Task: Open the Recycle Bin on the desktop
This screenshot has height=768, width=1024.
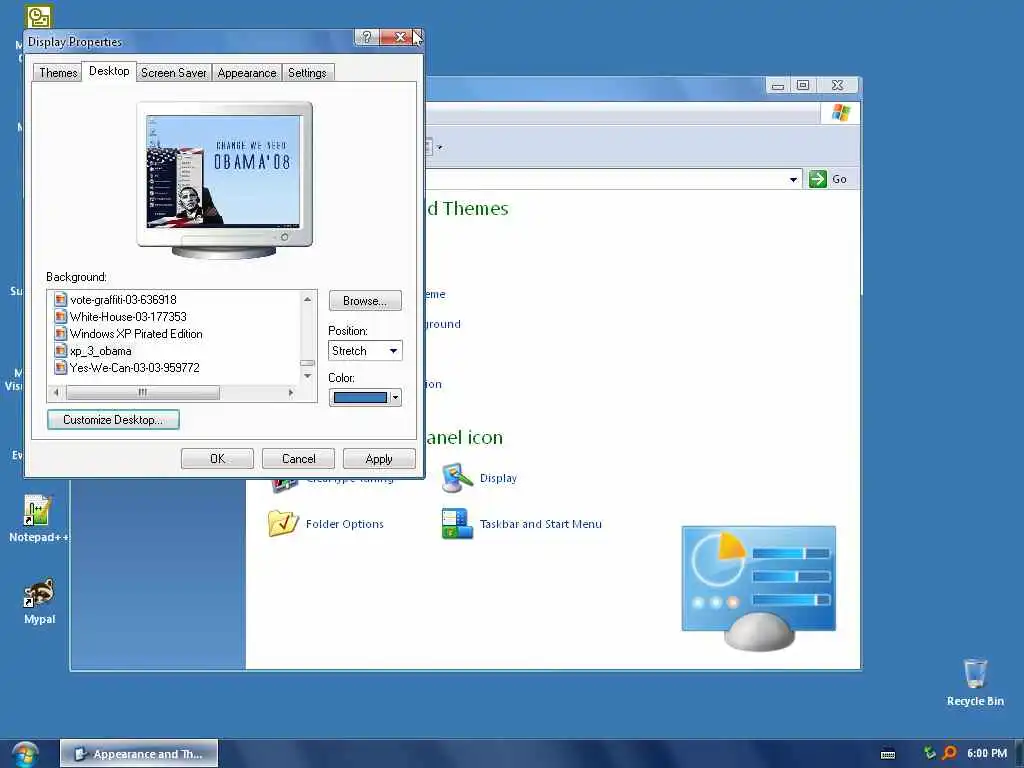Action: [975, 682]
